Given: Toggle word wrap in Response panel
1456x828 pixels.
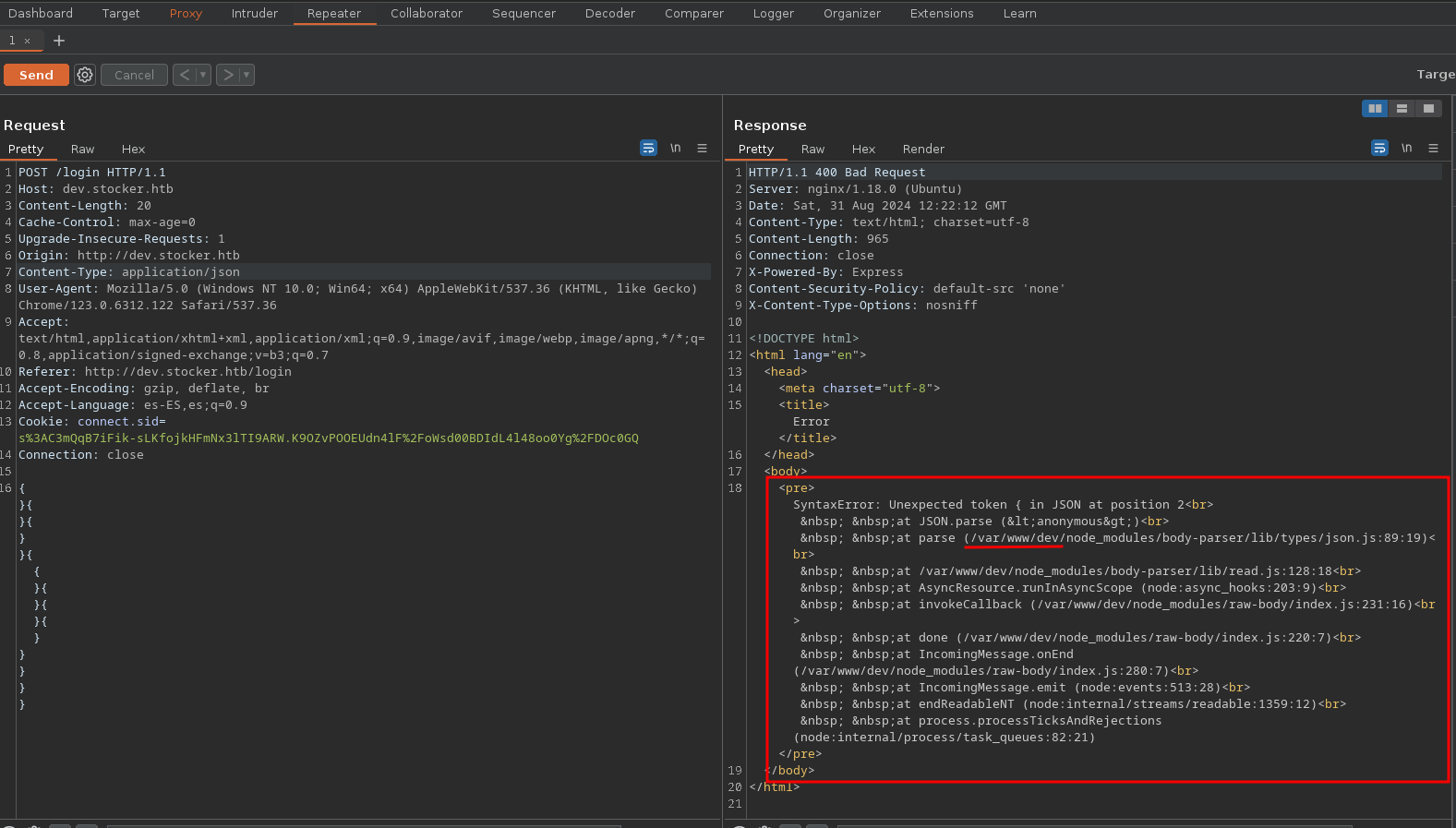Looking at the screenshot, I should pyautogui.click(x=1379, y=149).
